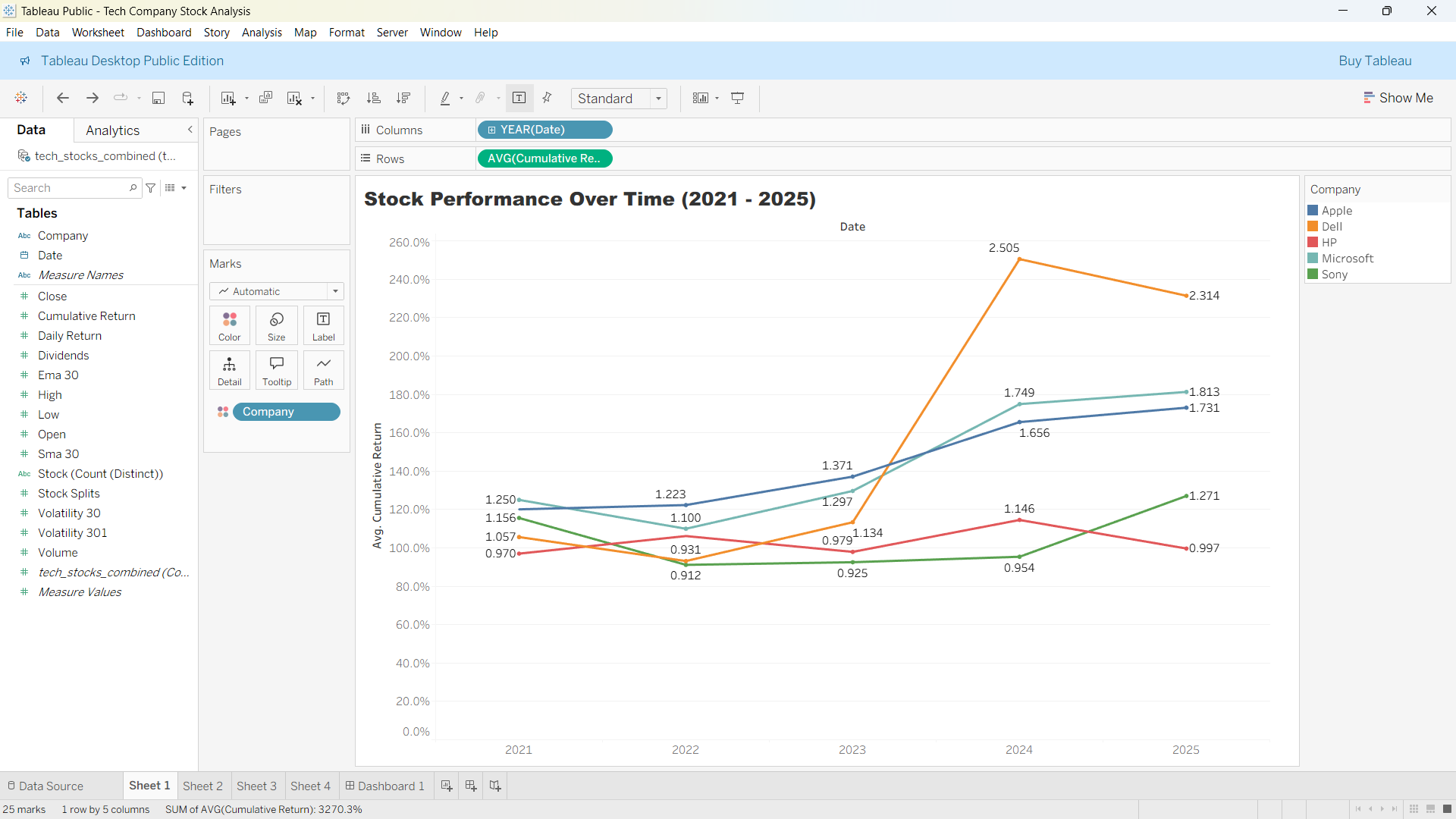
Task: Click the New Worksheet tab icon
Action: point(447,786)
